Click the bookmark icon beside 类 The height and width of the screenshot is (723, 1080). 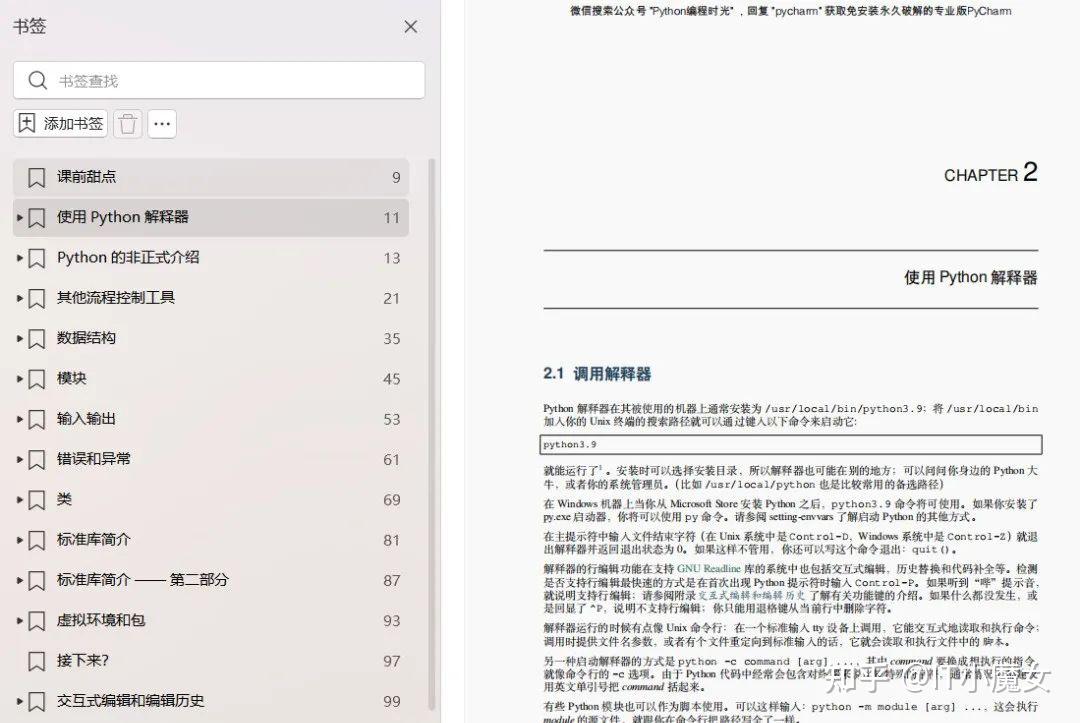(x=36, y=499)
